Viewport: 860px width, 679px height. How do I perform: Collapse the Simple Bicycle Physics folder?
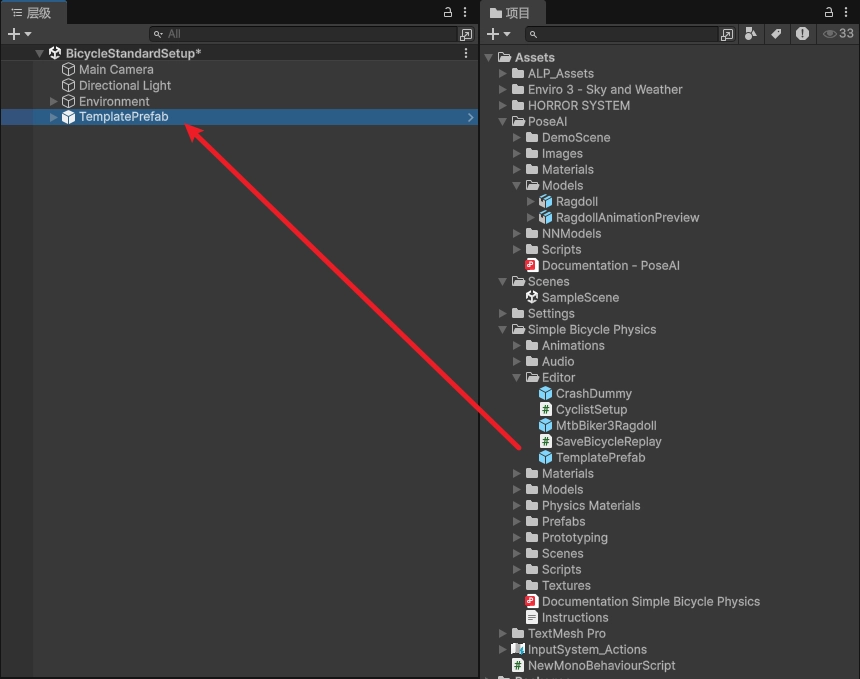pyautogui.click(x=502, y=330)
